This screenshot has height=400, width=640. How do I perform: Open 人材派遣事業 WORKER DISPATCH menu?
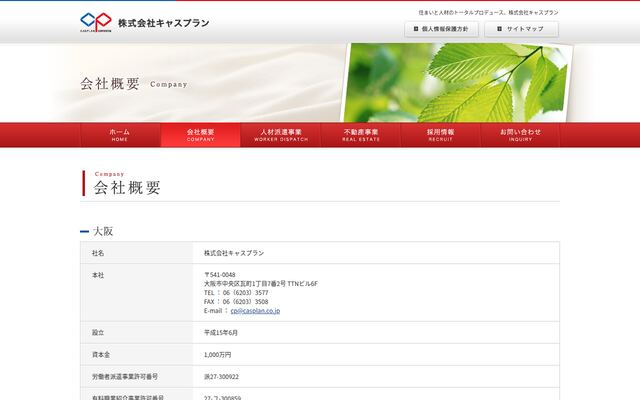coord(281,135)
